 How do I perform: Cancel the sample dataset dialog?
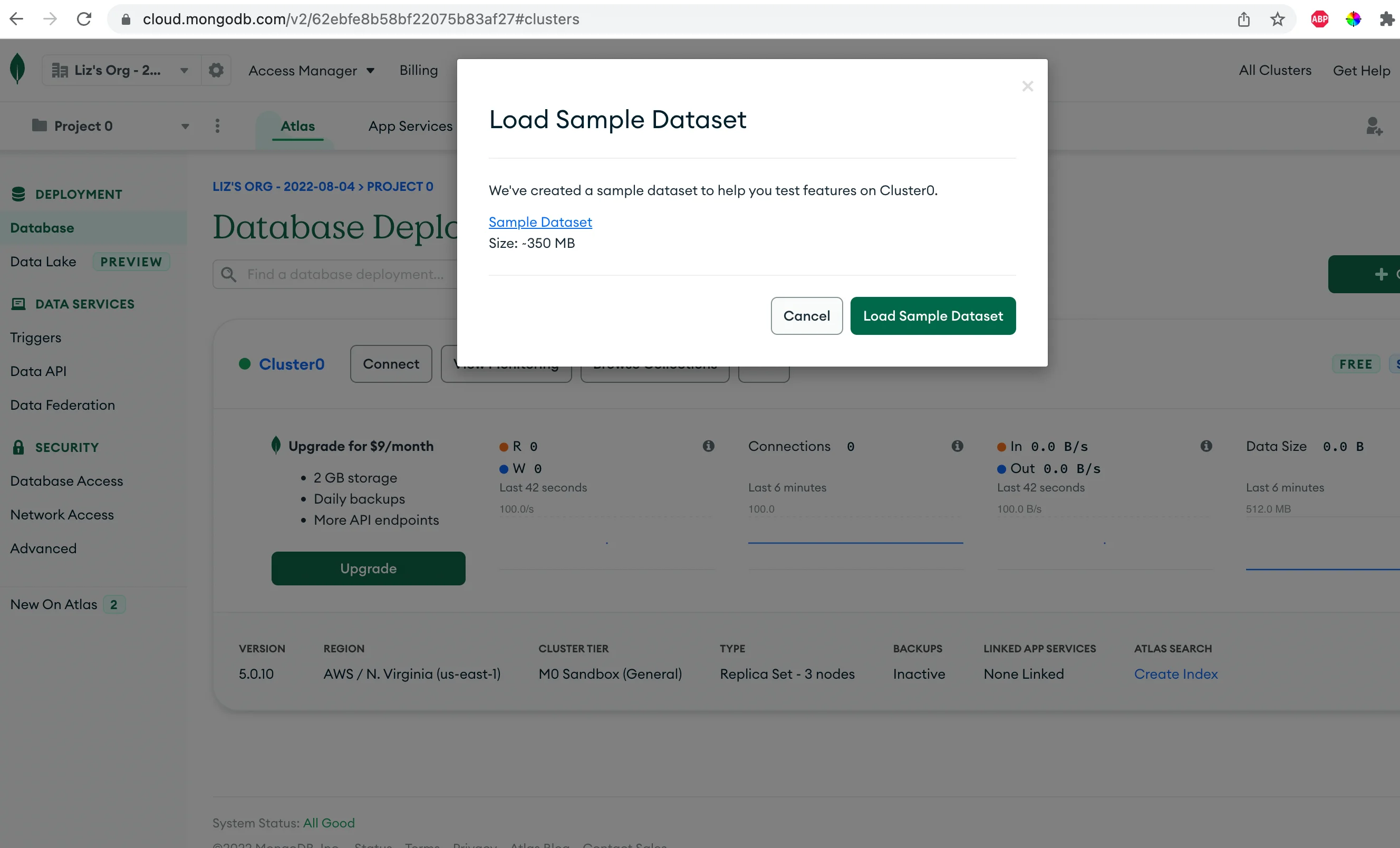point(806,315)
